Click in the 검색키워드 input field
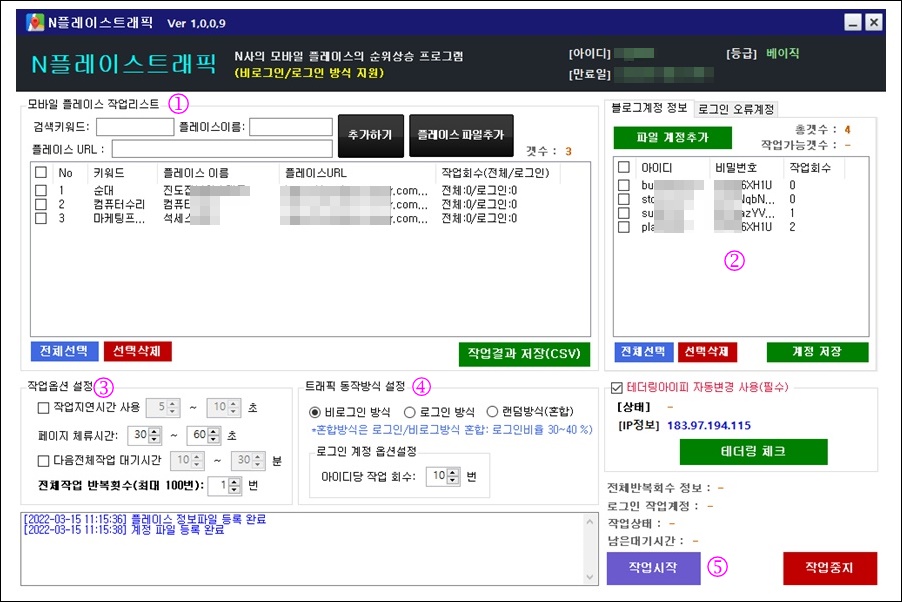The image size is (902, 602). (x=135, y=127)
